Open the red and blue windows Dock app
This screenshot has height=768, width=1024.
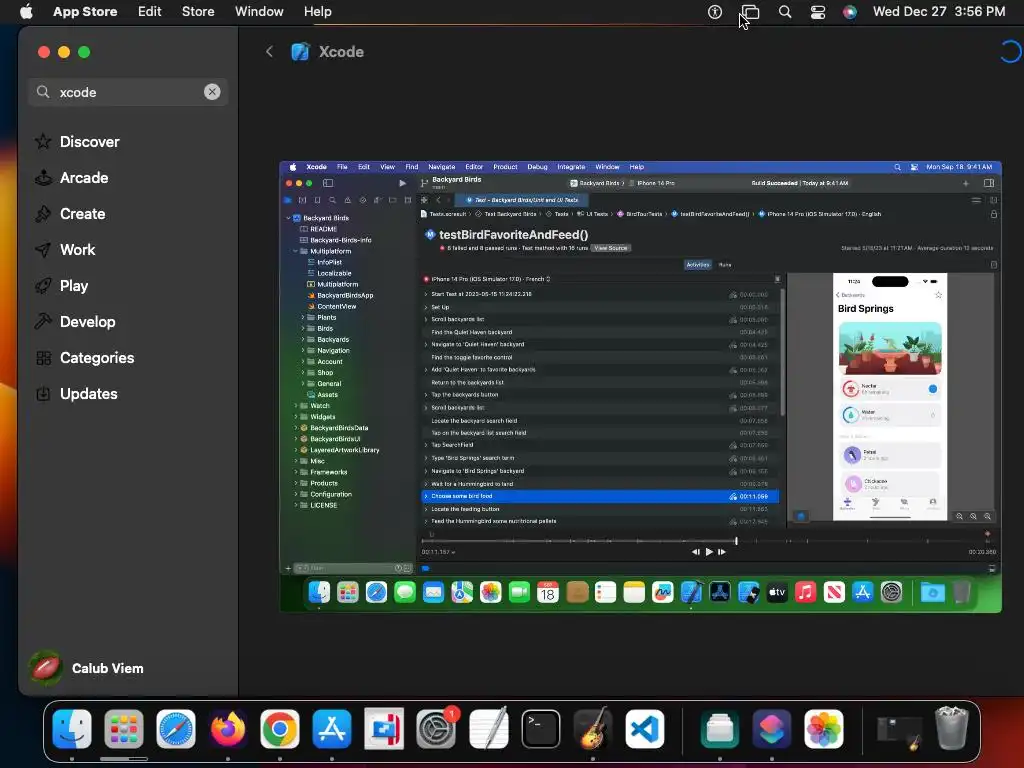click(x=384, y=729)
